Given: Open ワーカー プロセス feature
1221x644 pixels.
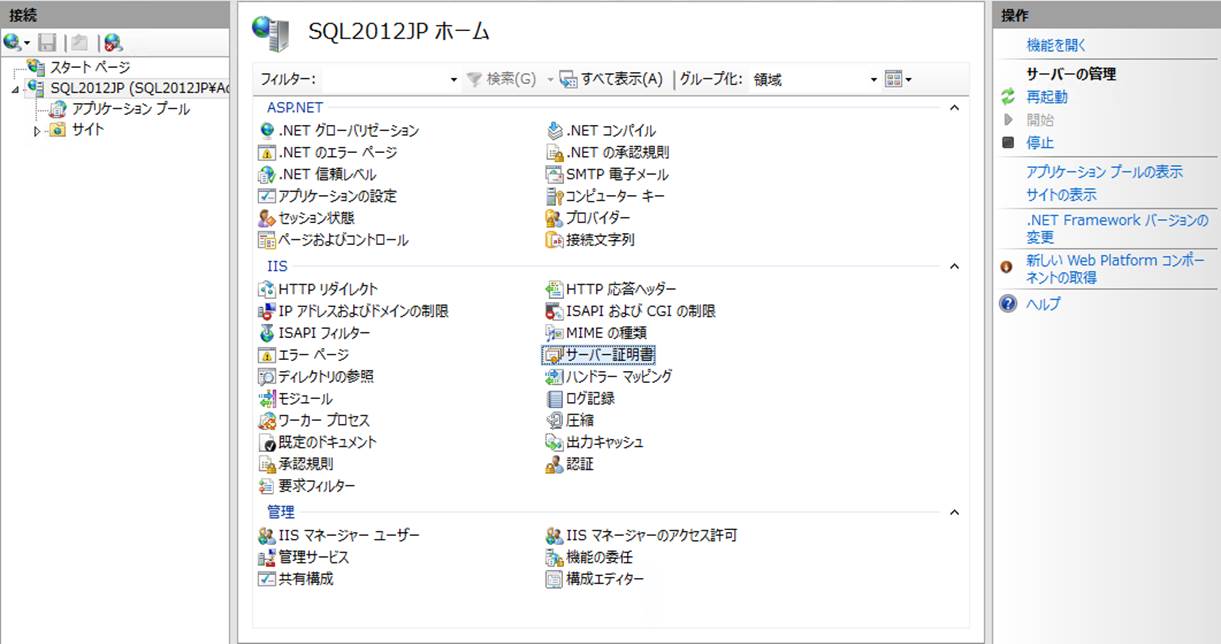Looking at the screenshot, I should click(315, 421).
